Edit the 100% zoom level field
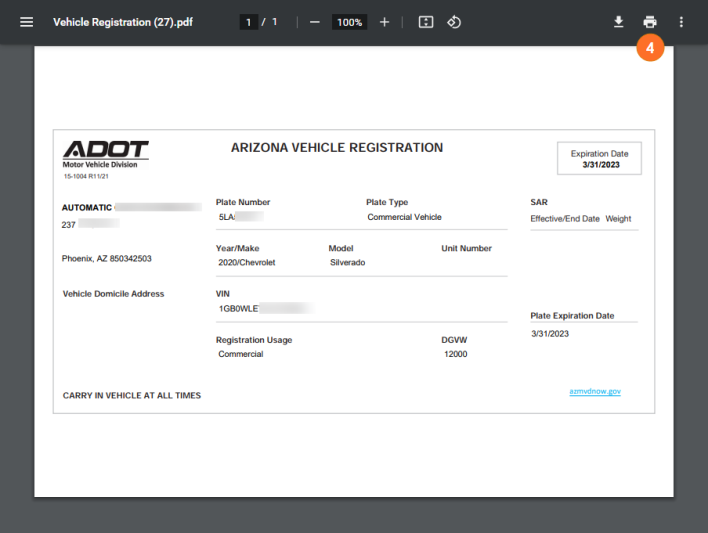The image size is (708, 533). (x=349, y=22)
